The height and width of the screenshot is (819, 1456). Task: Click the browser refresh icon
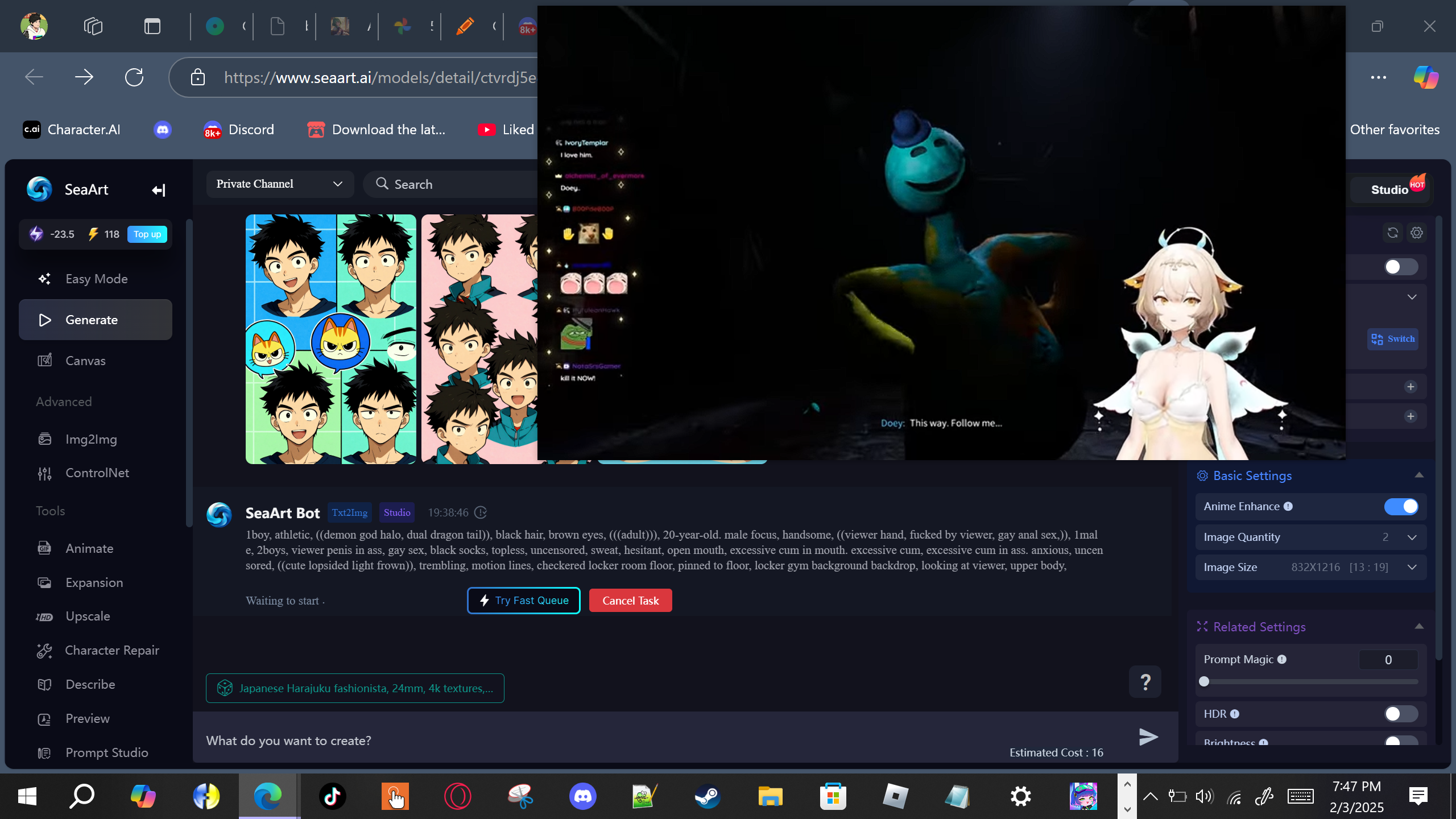coord(134,77)
